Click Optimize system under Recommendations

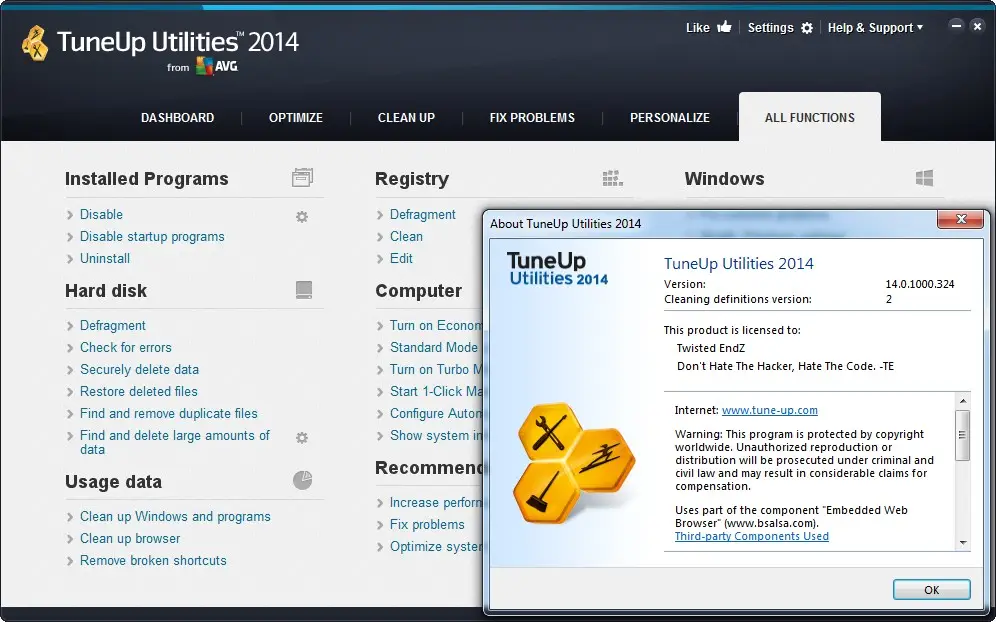pos(436,546)
